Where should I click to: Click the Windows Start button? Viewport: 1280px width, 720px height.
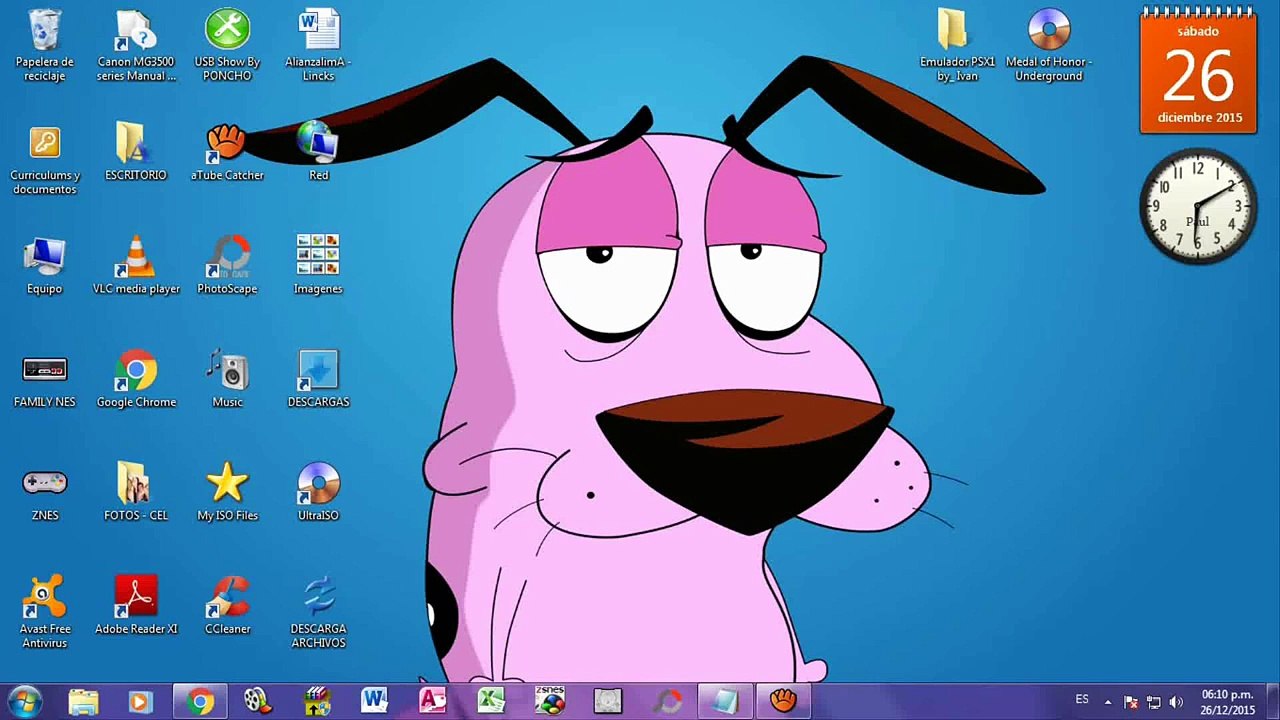pos(24,701)
